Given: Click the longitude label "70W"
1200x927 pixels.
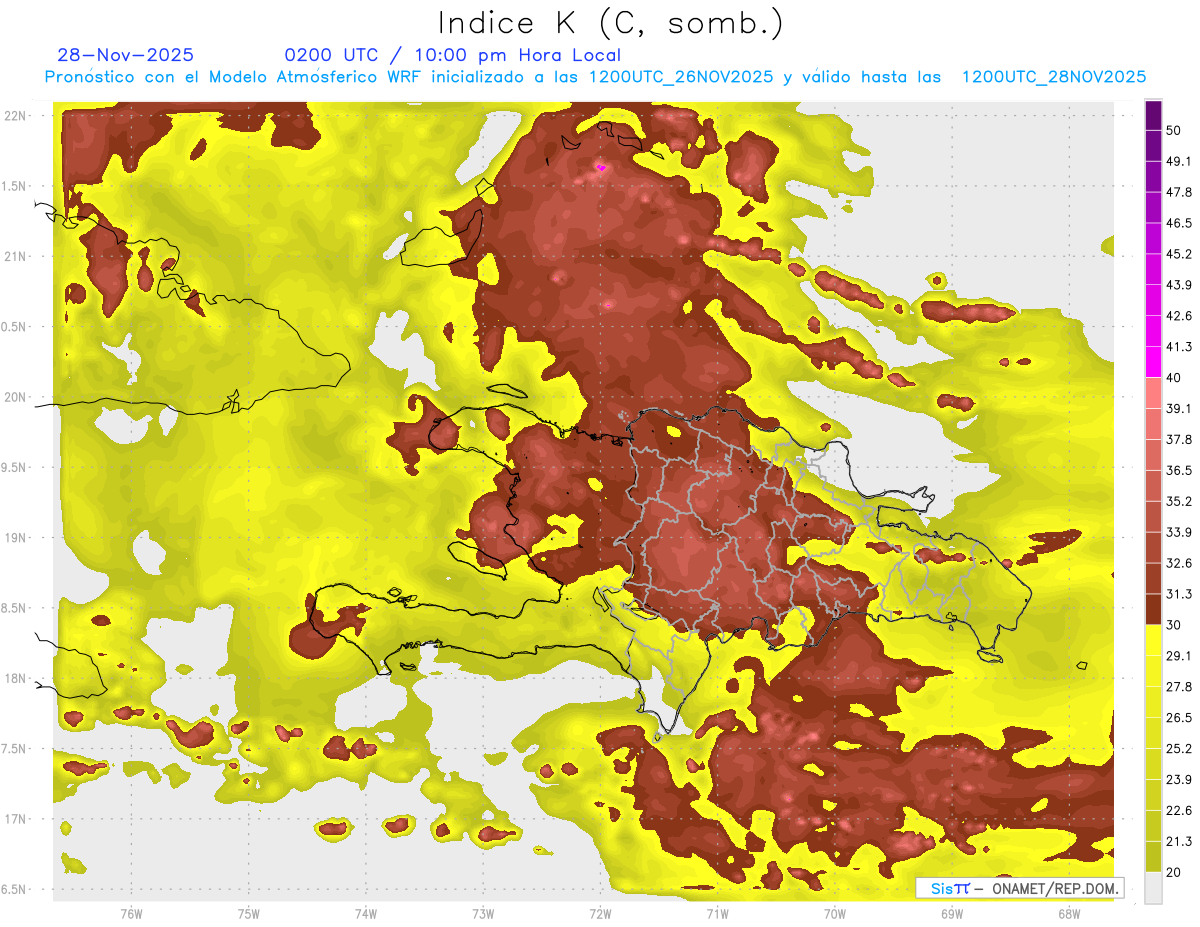Looking at the screenshot, I should 834,913.
